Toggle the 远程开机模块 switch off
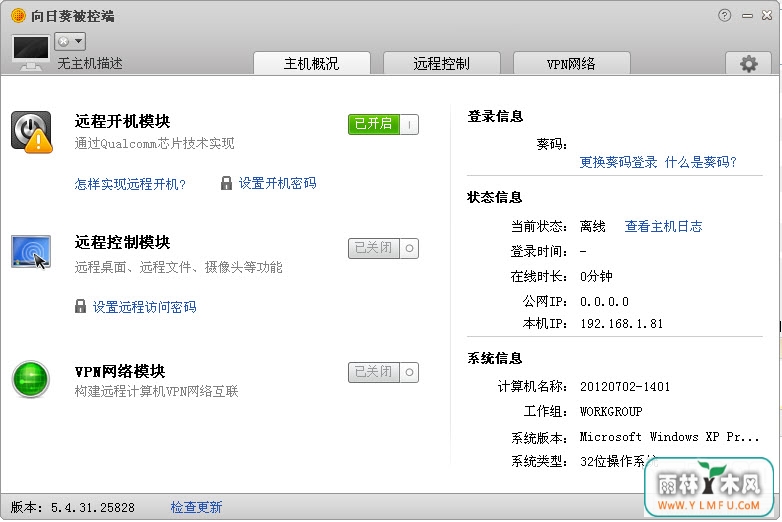The image size is (782, 522). (383, 124)
